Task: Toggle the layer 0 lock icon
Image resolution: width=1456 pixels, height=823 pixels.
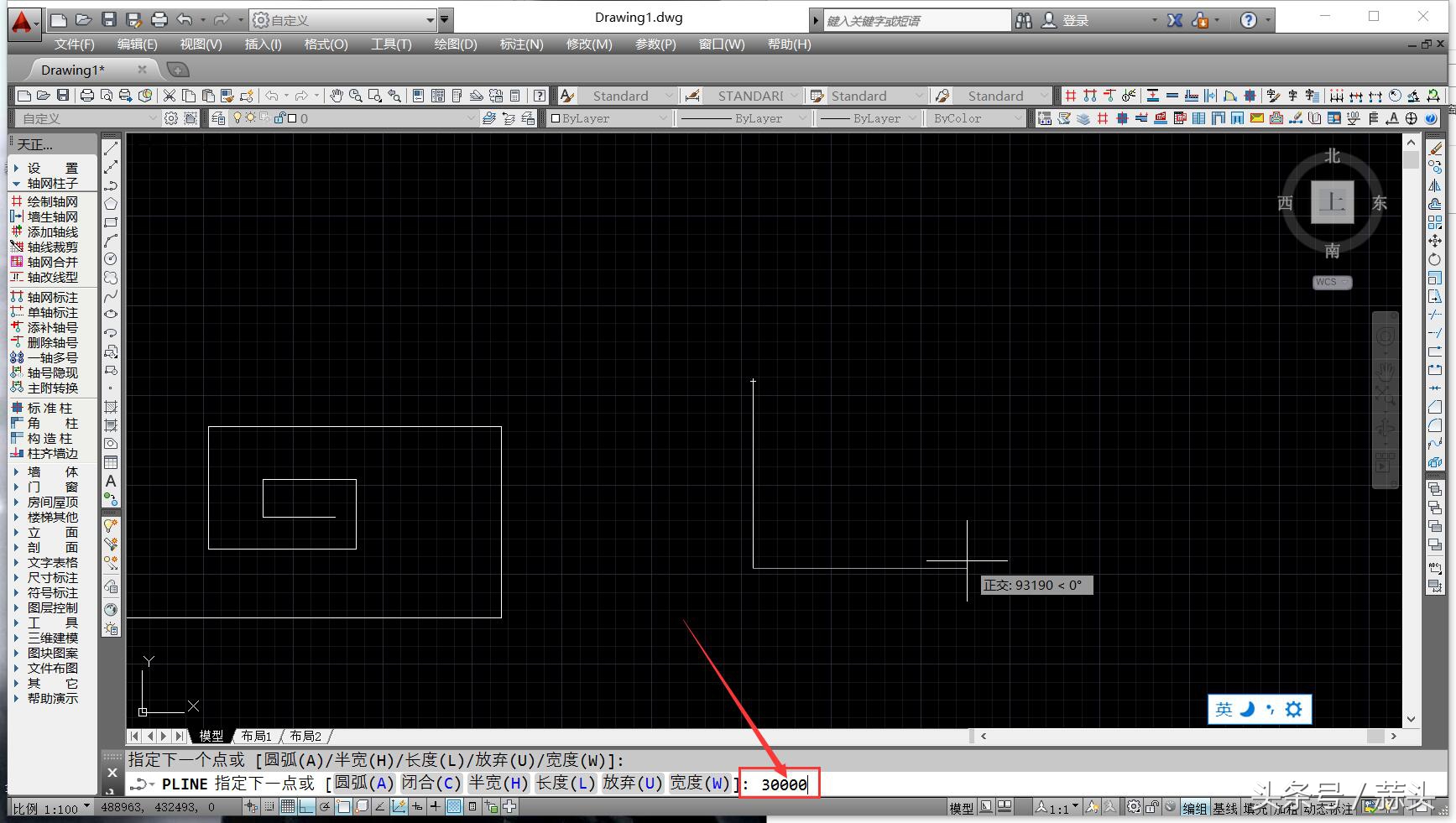Action: tap(279, 118)
